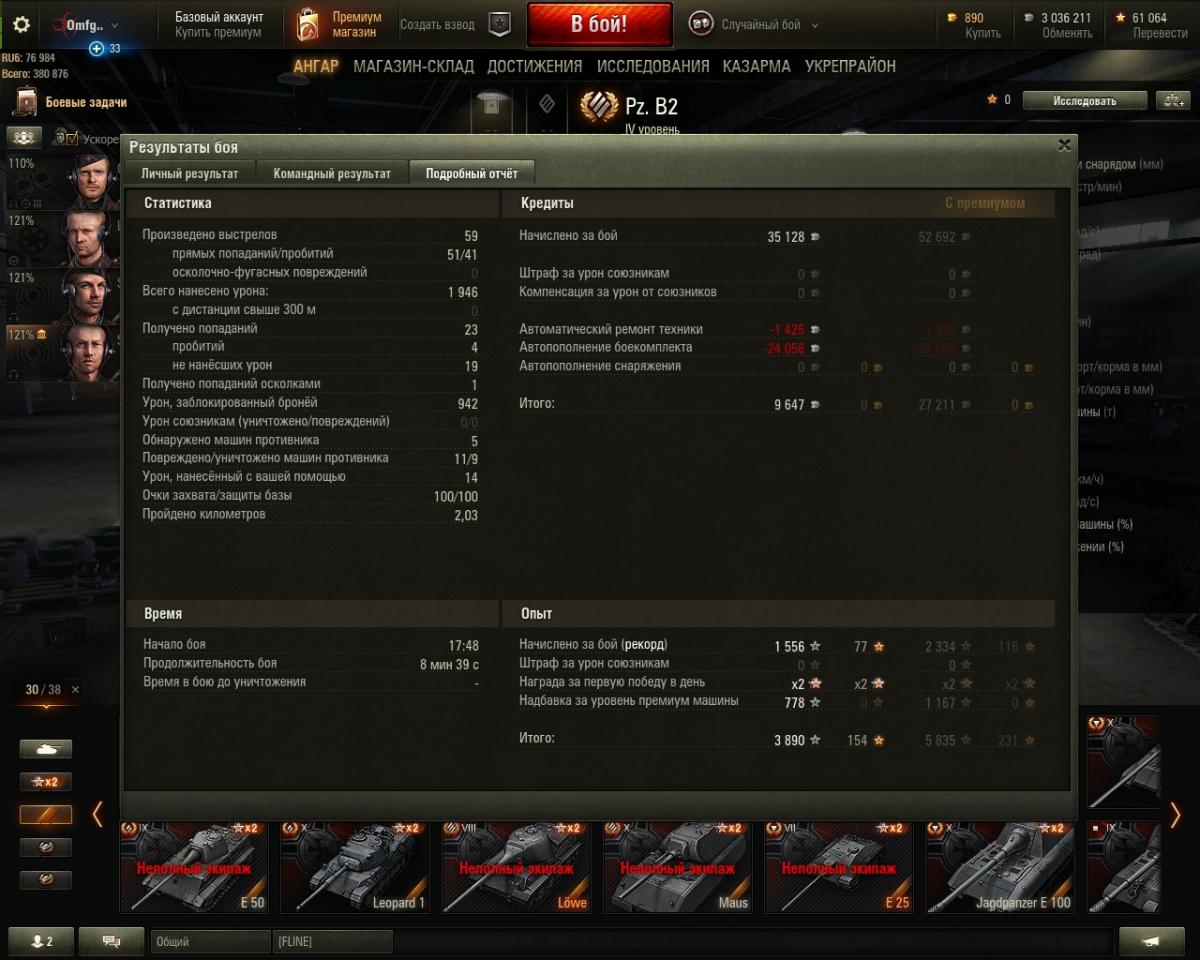1200x960 pixels.
Task: Click the Общий chat input field
Action: click(x=211, y=941)
